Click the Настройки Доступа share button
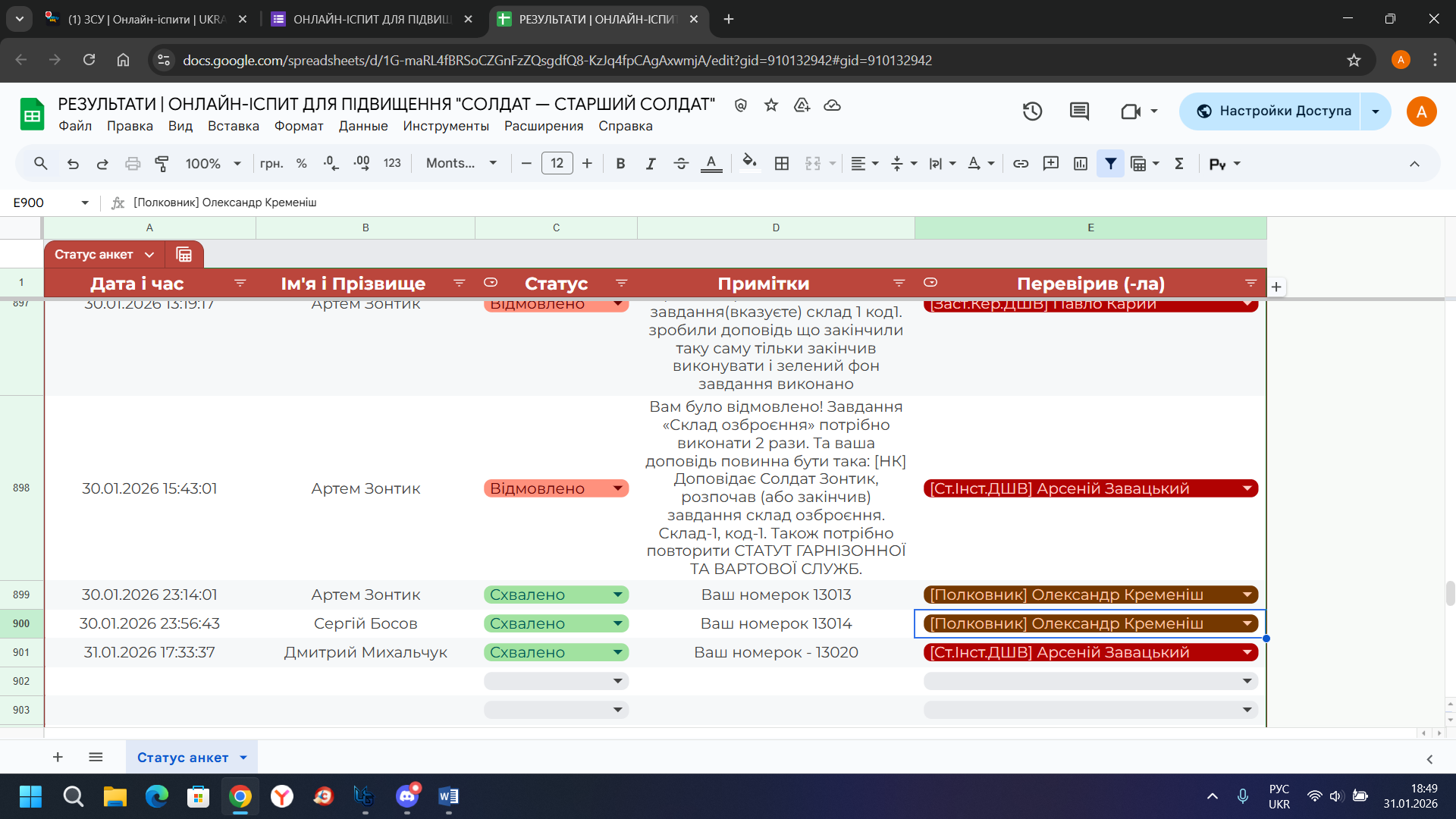The image size is (1456, 819). [1274, 111]
